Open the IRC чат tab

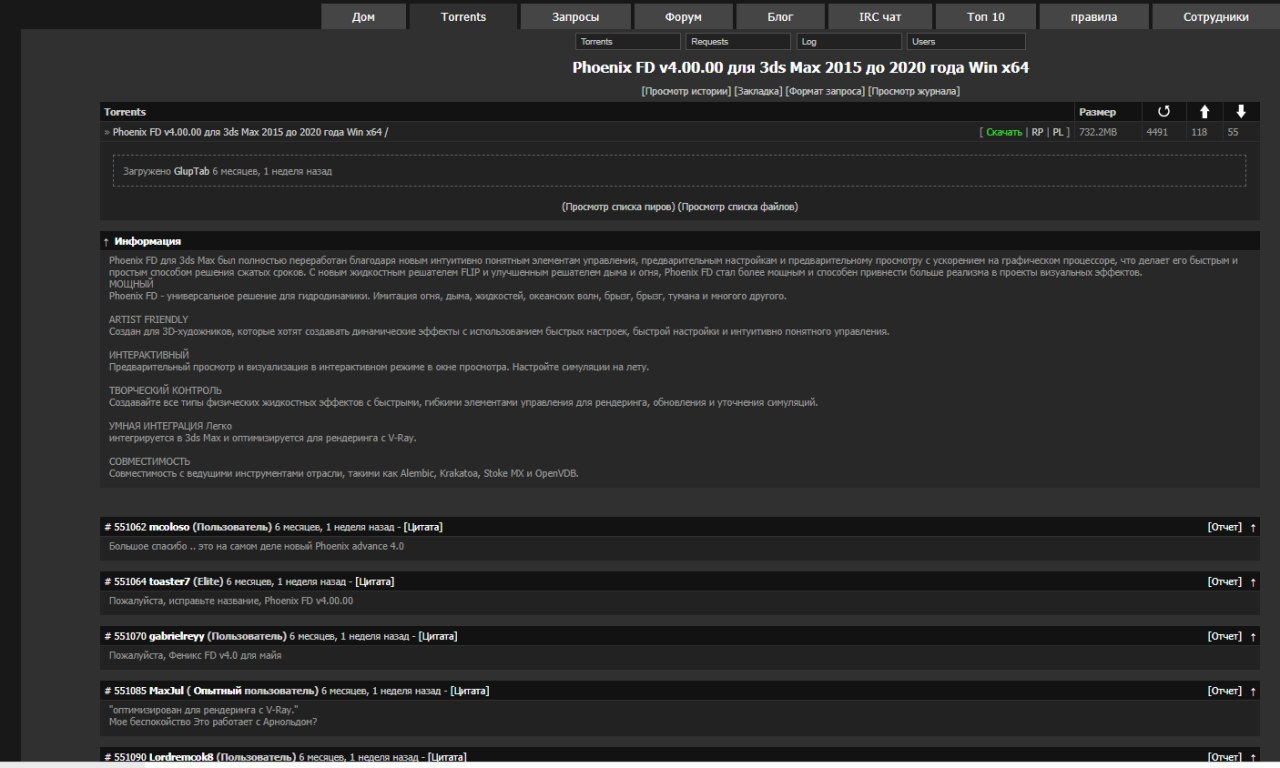tap(880, 17)
